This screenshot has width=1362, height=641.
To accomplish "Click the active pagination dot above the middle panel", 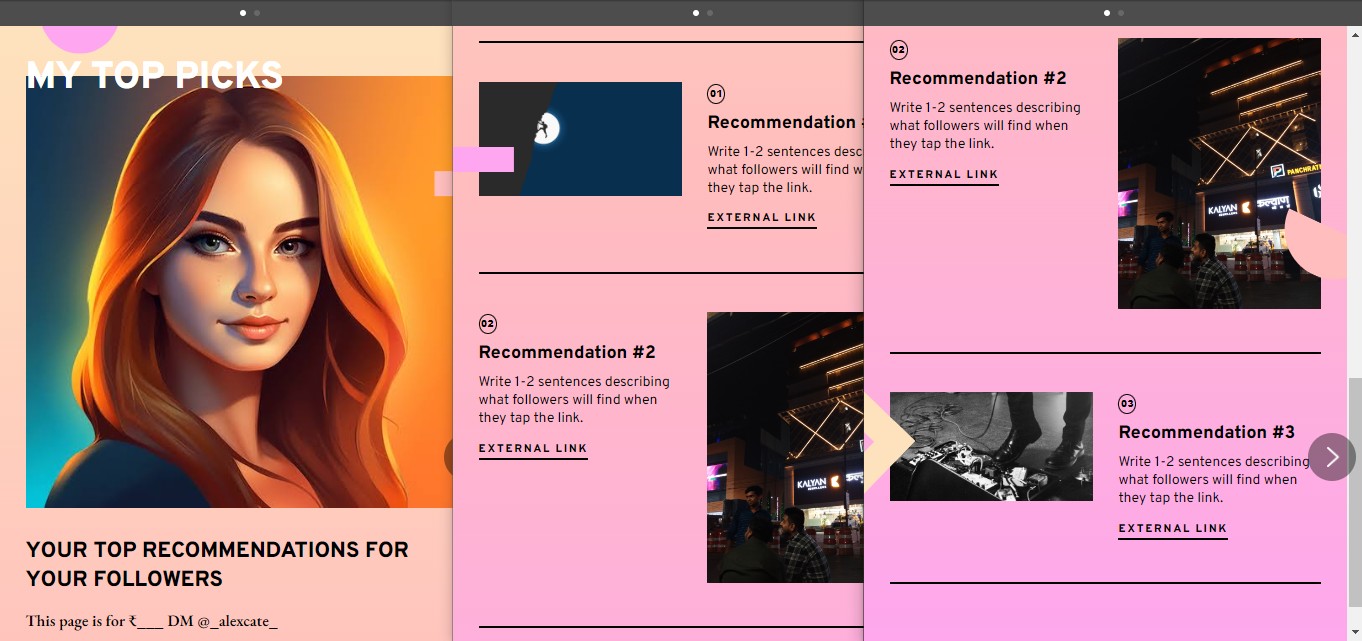I will [x=696, y=13].
